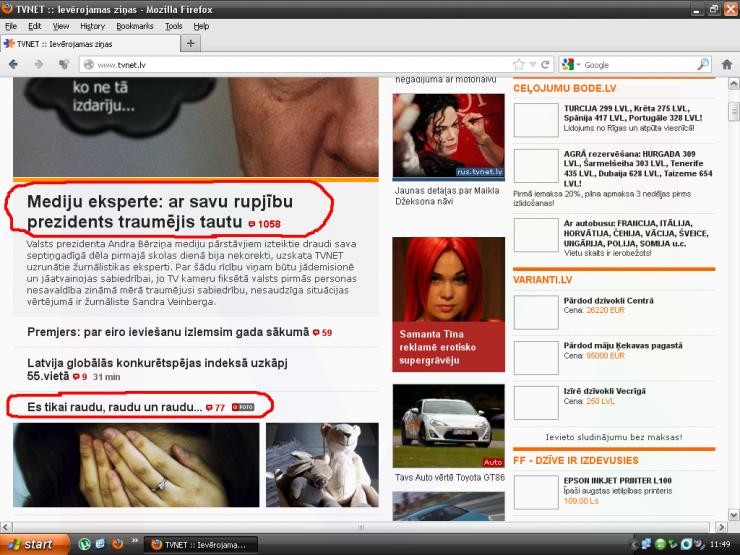
Task: Open the History menu
Action: [92, 25]
